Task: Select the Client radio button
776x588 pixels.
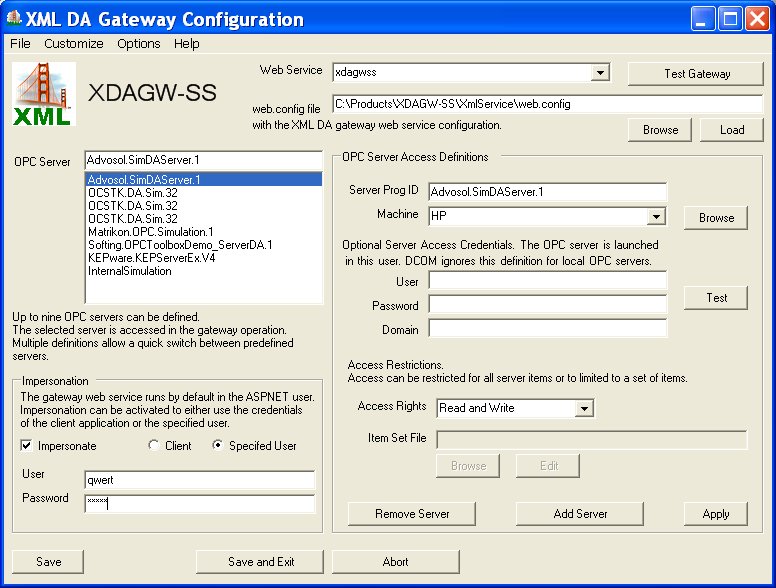Action: (x=153, y=445)
